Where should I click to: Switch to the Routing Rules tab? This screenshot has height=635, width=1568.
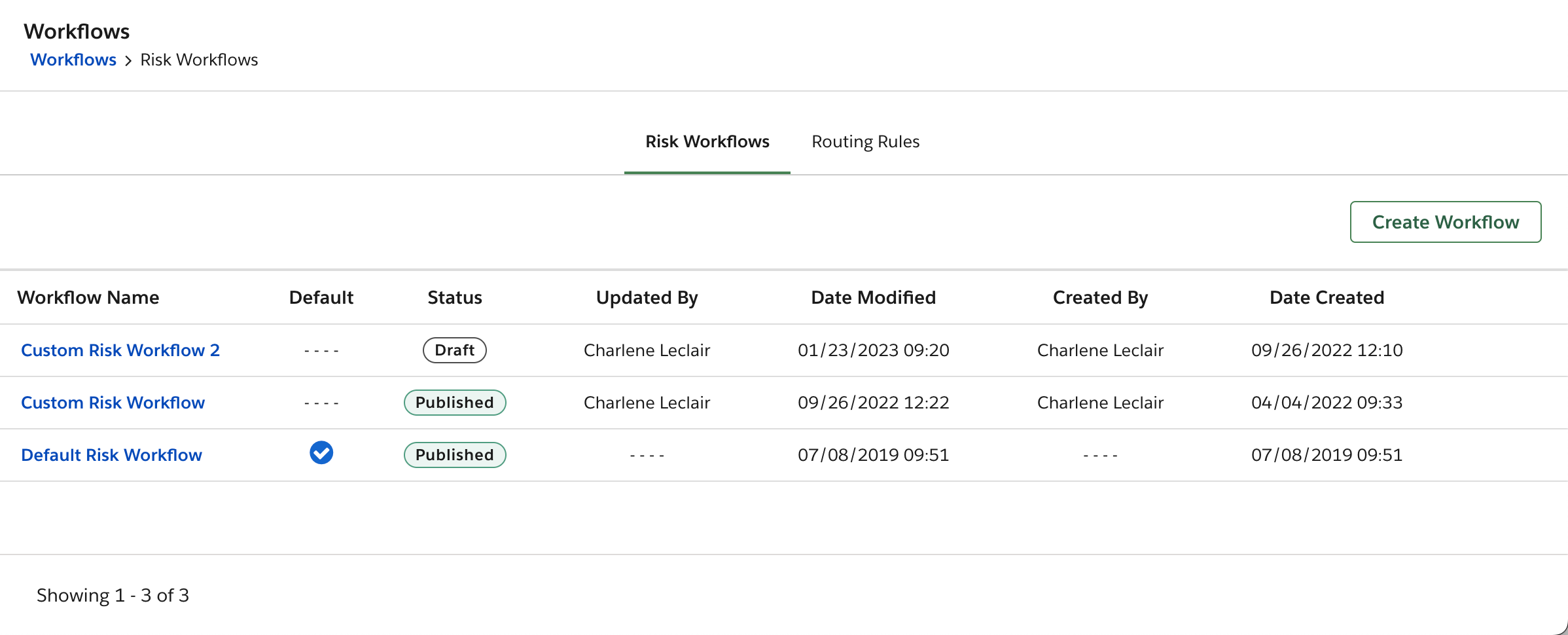click(865, 141)
